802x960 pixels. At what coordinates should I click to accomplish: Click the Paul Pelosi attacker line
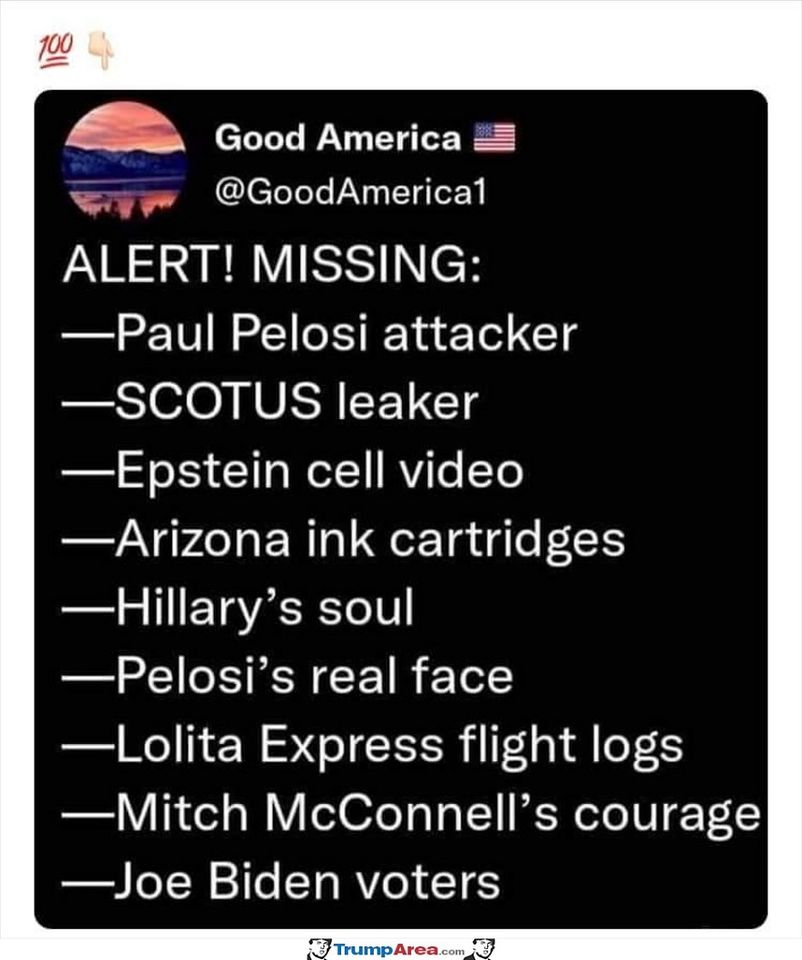tap(320, 334)
